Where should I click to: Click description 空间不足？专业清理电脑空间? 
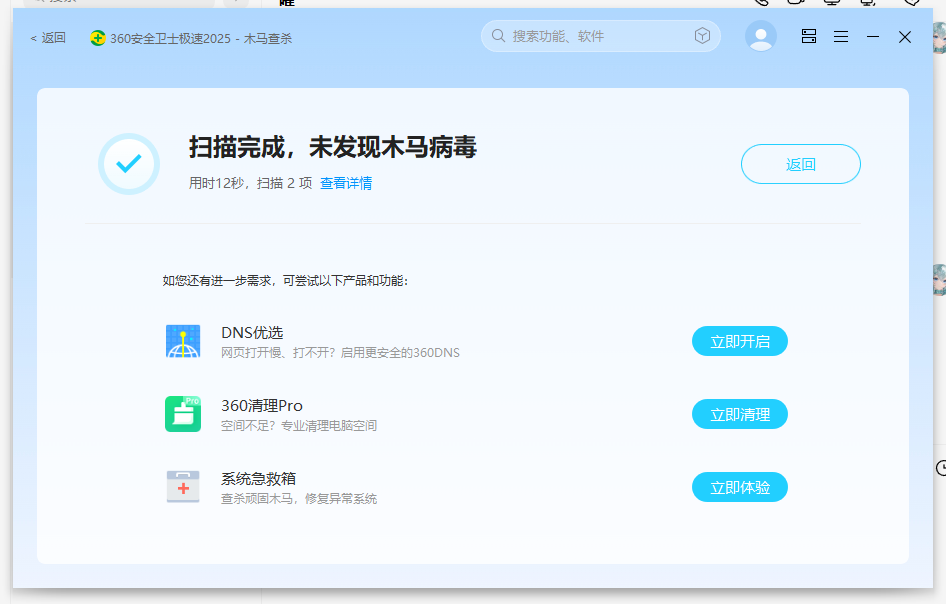[x=299, y=425]
